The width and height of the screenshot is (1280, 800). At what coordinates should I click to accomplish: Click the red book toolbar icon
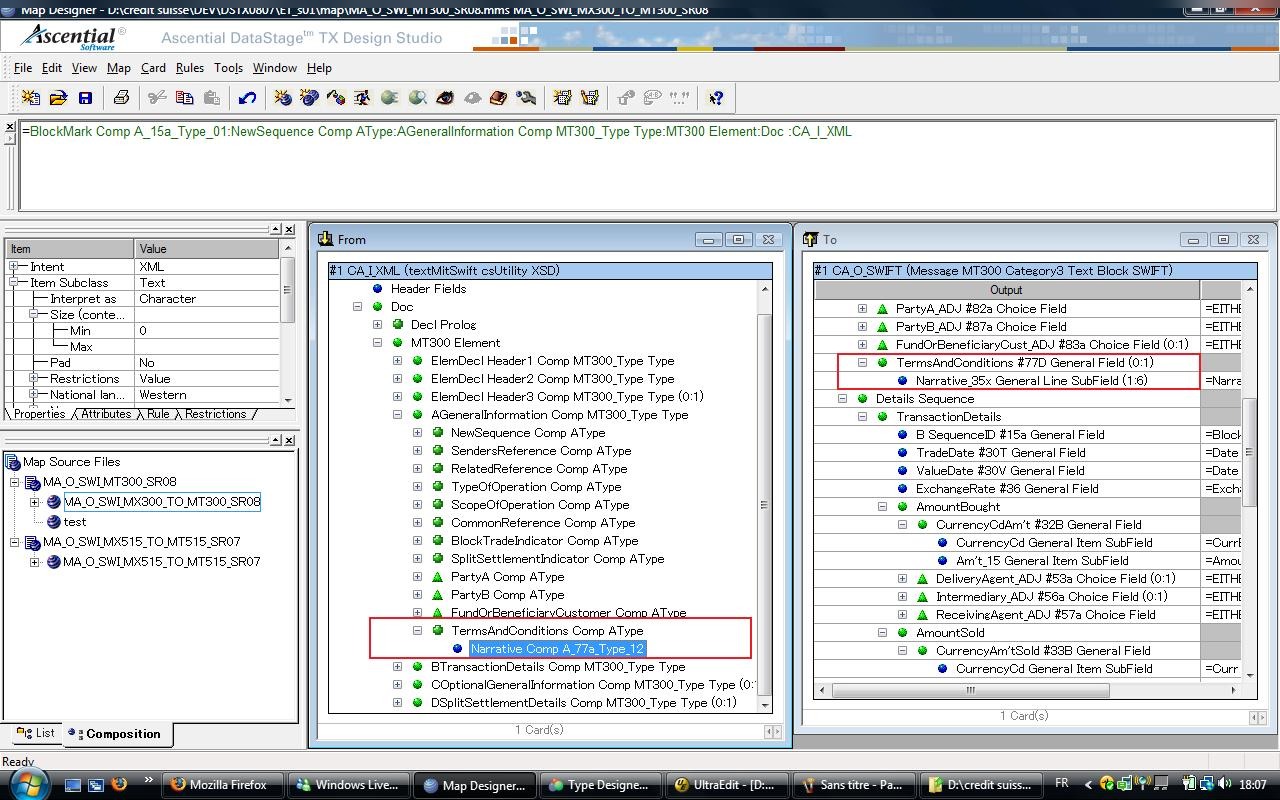pos(499,98)
